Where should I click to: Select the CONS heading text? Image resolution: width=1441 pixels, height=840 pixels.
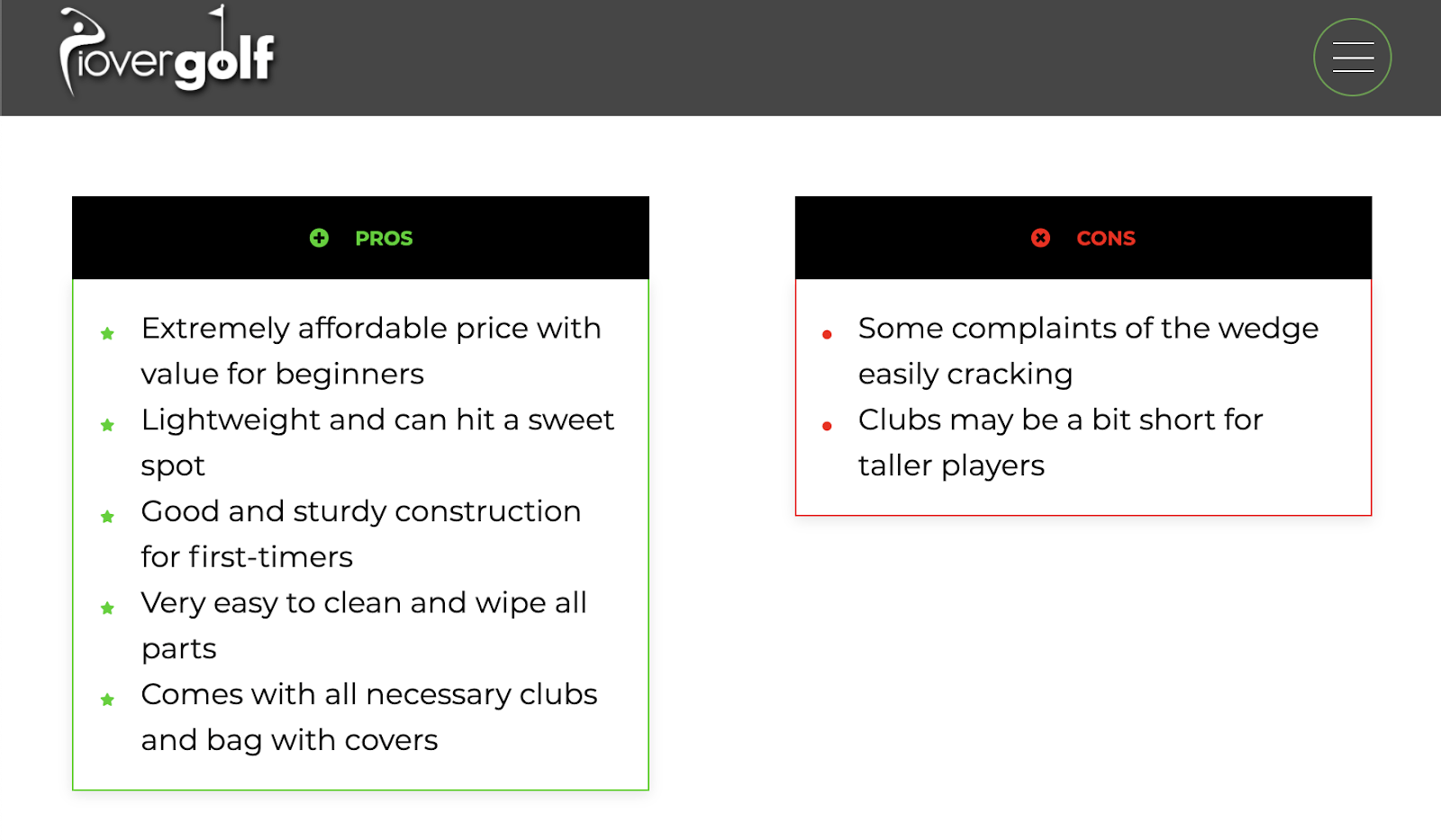click(x=1106, y=239)
